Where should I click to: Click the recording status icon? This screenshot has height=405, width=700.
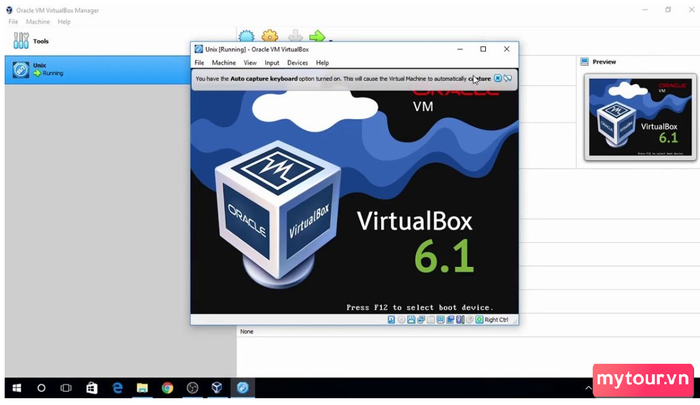pos(460,320)
